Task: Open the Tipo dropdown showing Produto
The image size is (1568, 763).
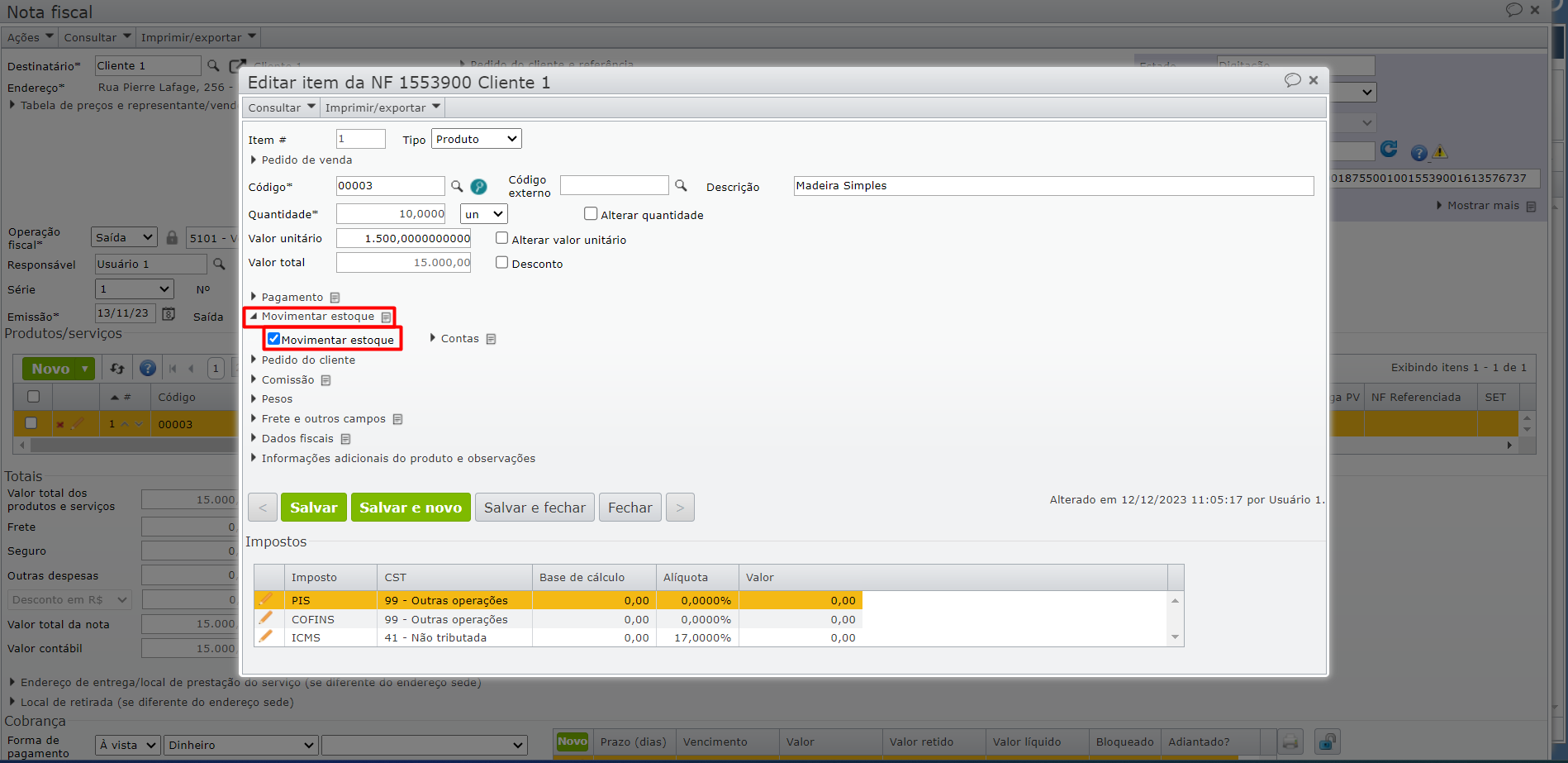Action: 477,139
